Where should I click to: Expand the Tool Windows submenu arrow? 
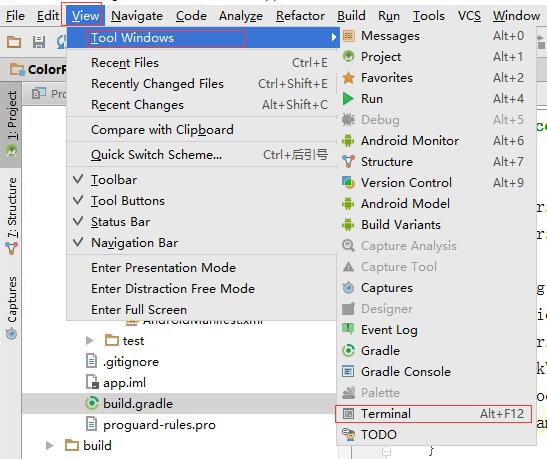coord(334,37)
